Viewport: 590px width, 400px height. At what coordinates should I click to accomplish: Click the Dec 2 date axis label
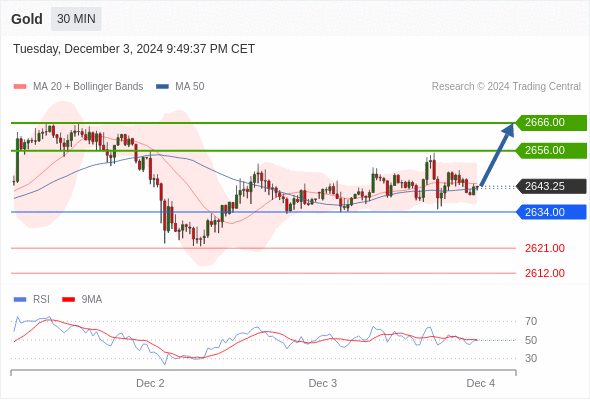(x=150, y=383)
